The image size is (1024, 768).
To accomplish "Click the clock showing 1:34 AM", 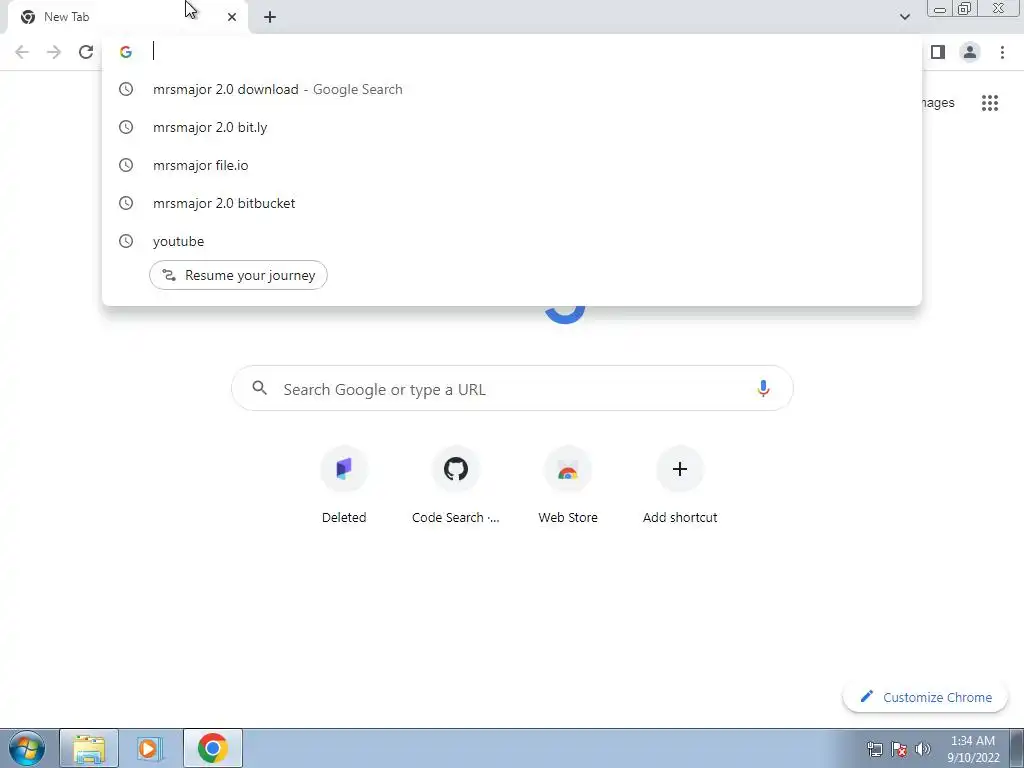I will (973, 749).
